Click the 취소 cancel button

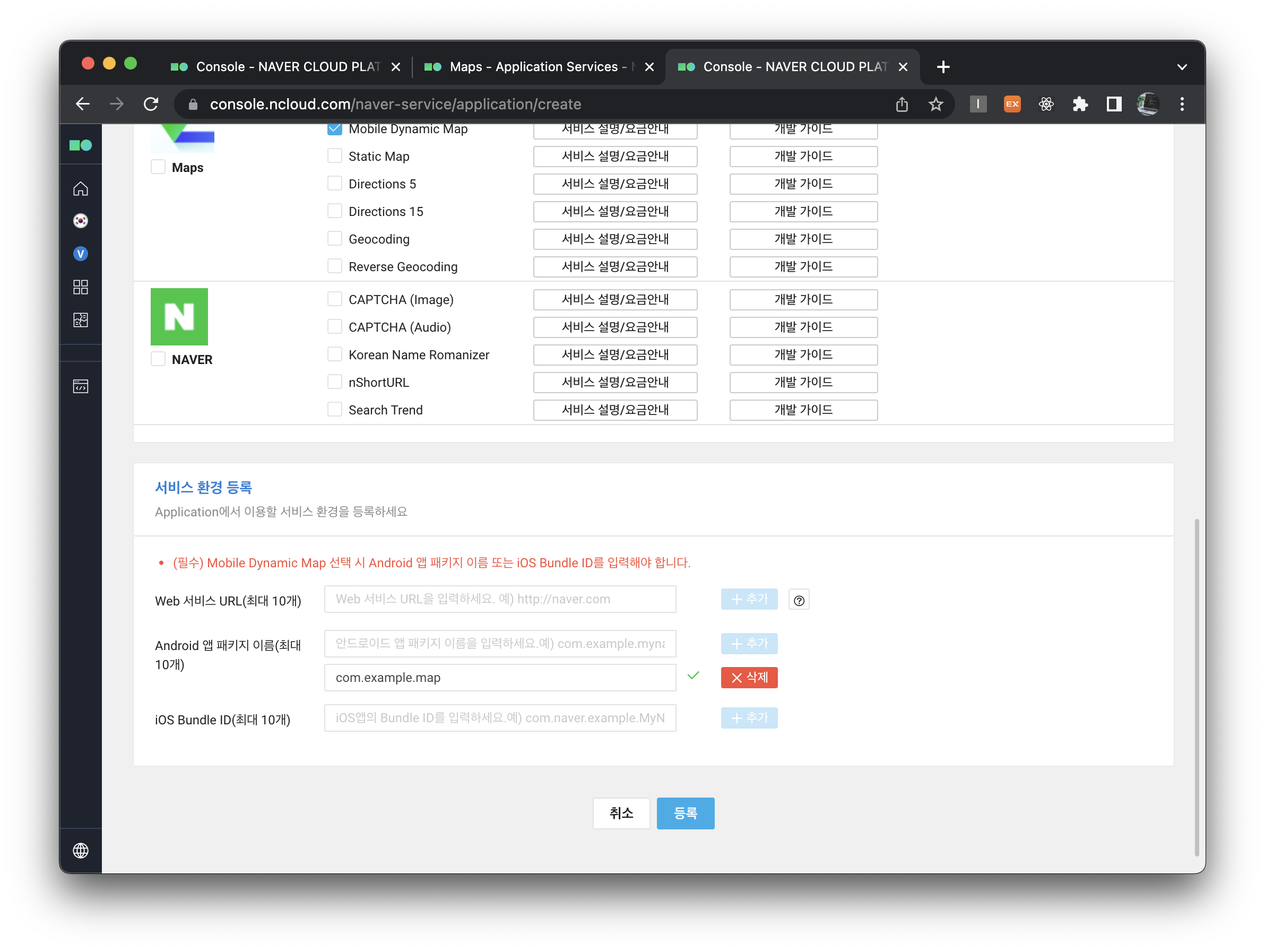(x=622, y=813)
